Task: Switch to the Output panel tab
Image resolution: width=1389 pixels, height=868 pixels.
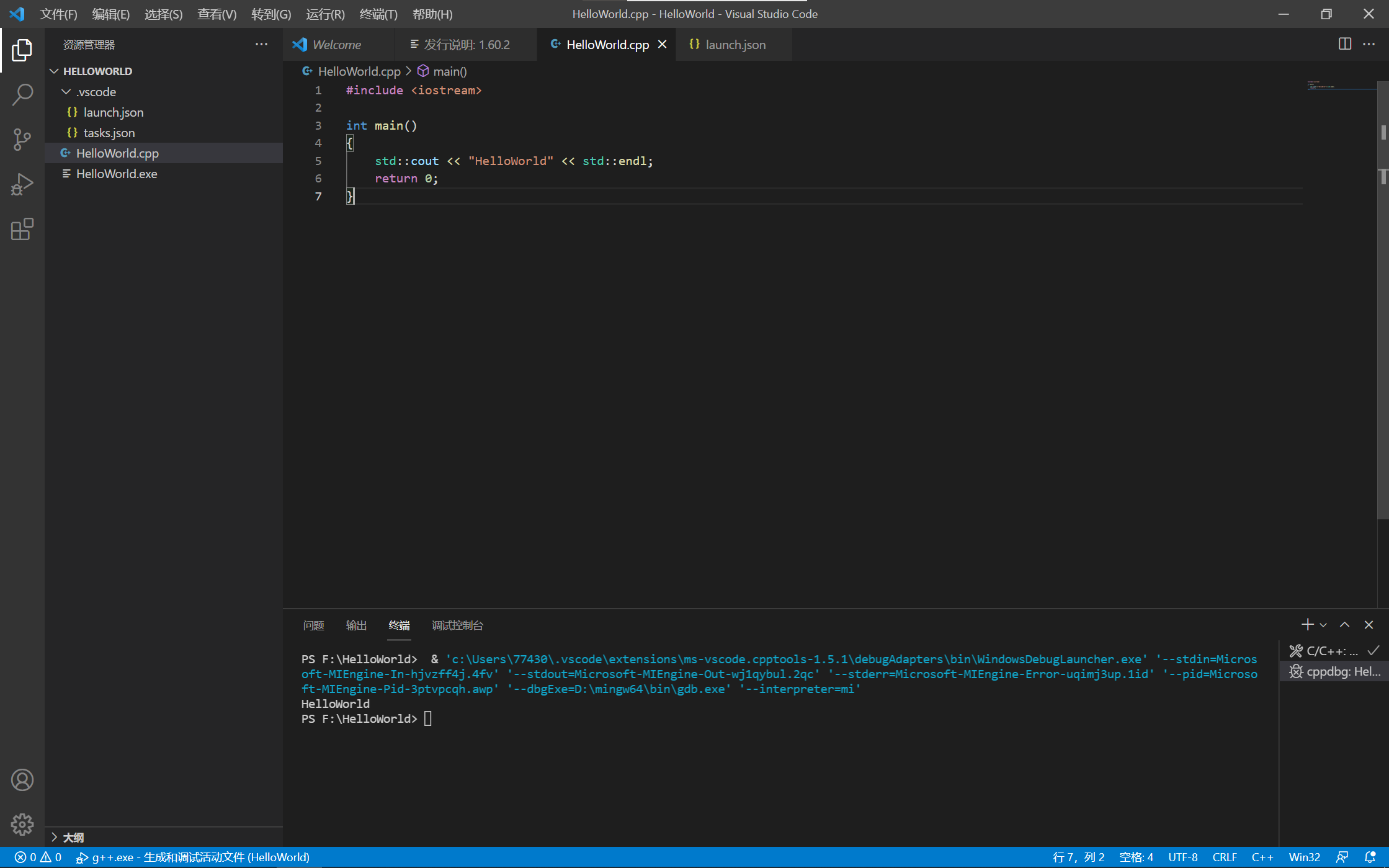Action: click(x=356, y=625)
